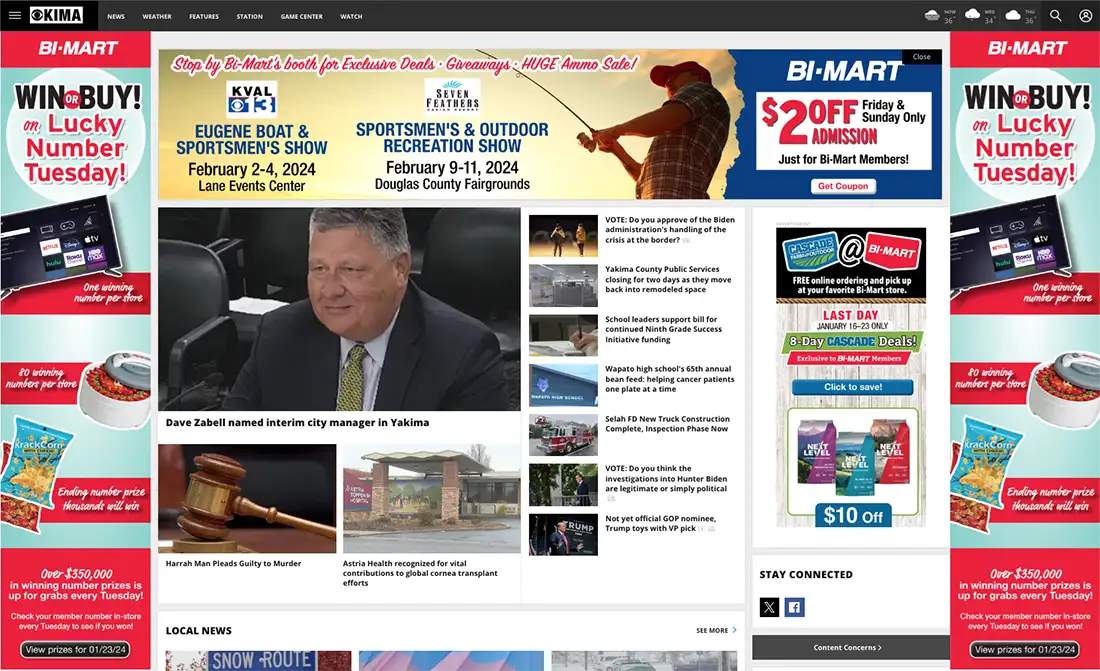The width and height of the screenshot is (1100, 671).
Task: Open the Watch menu
Action: pos(351,16)
